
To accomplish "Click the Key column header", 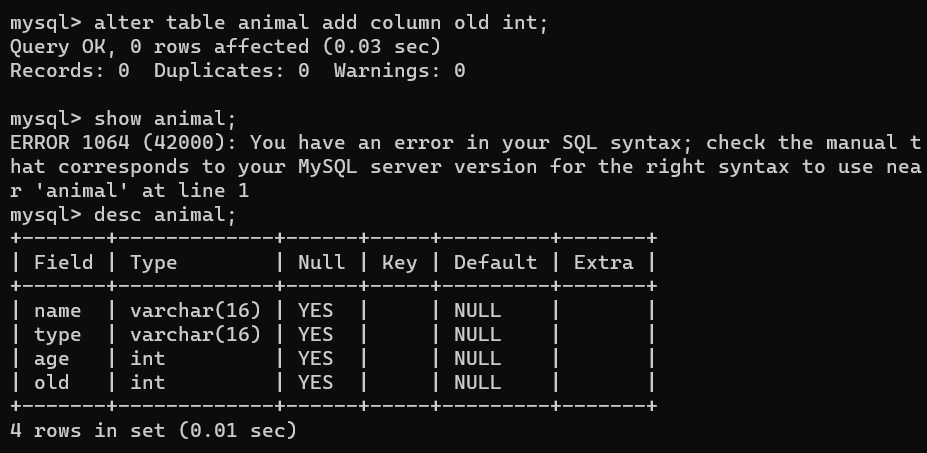I will (399, 263).
